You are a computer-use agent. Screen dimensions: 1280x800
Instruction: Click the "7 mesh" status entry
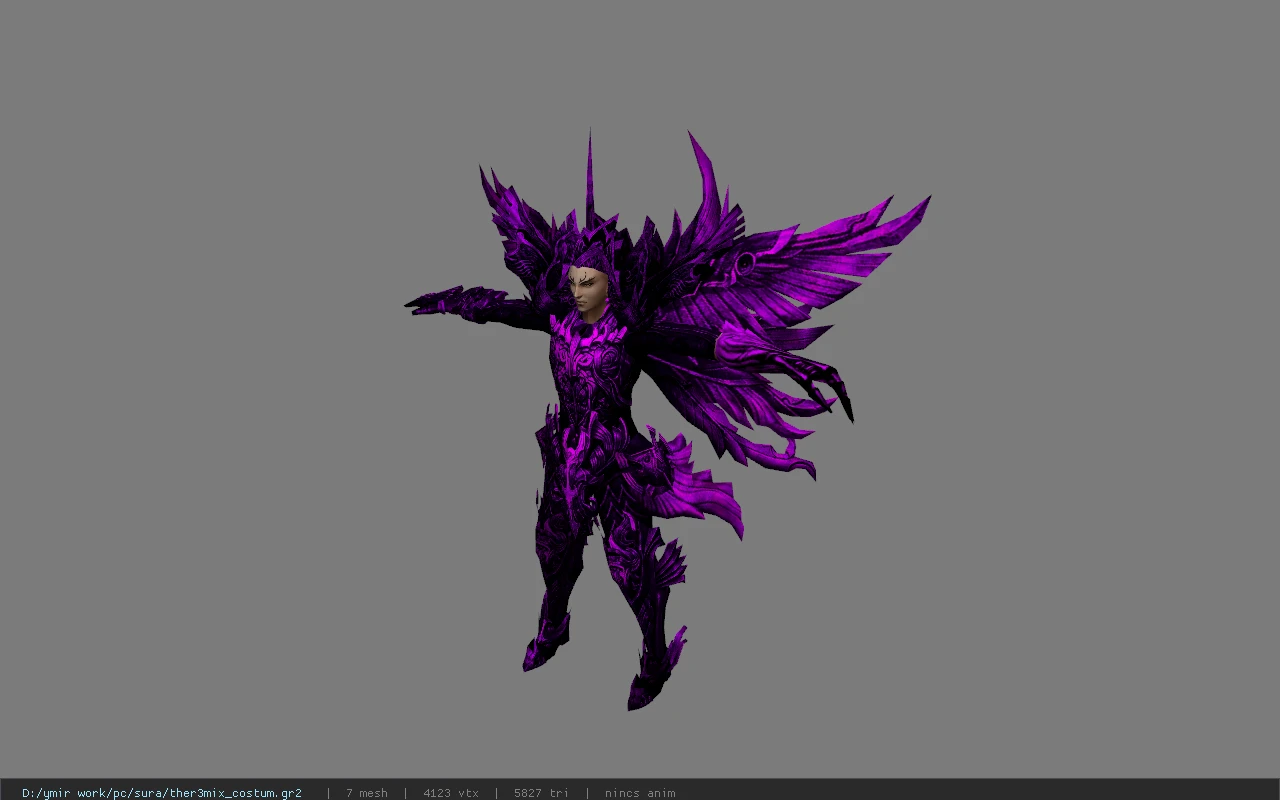click(x=367, y=793)
